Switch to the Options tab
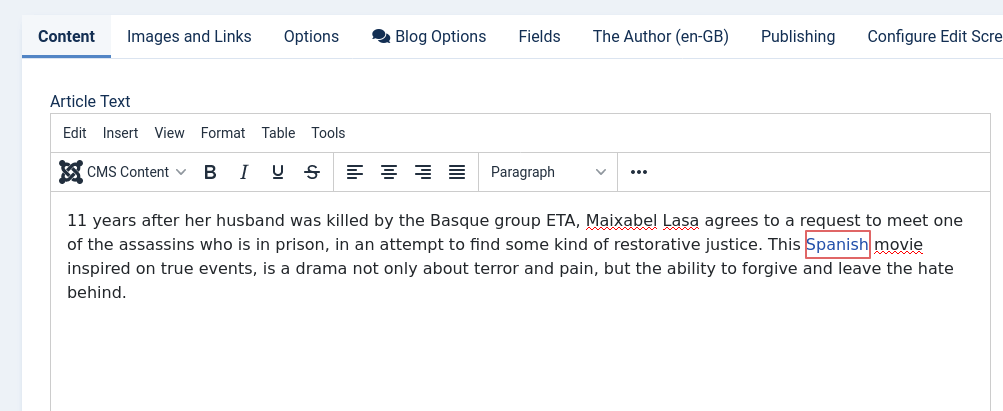Image resolution: width=1003 pixels, height=411 pixels. [312, 36]
